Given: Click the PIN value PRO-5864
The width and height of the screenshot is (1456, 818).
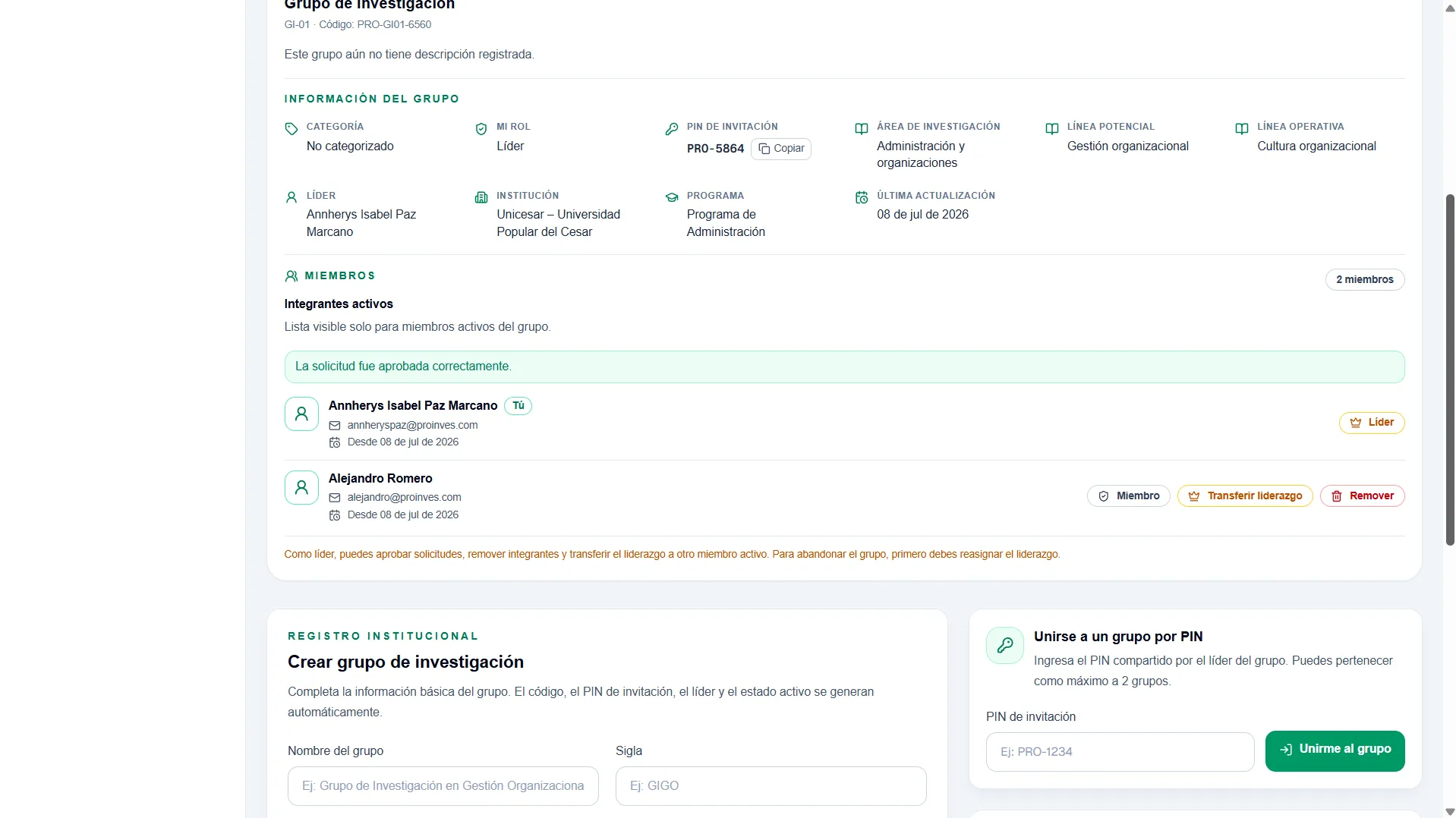Looking at the screenshot, I should pos(715,149).
